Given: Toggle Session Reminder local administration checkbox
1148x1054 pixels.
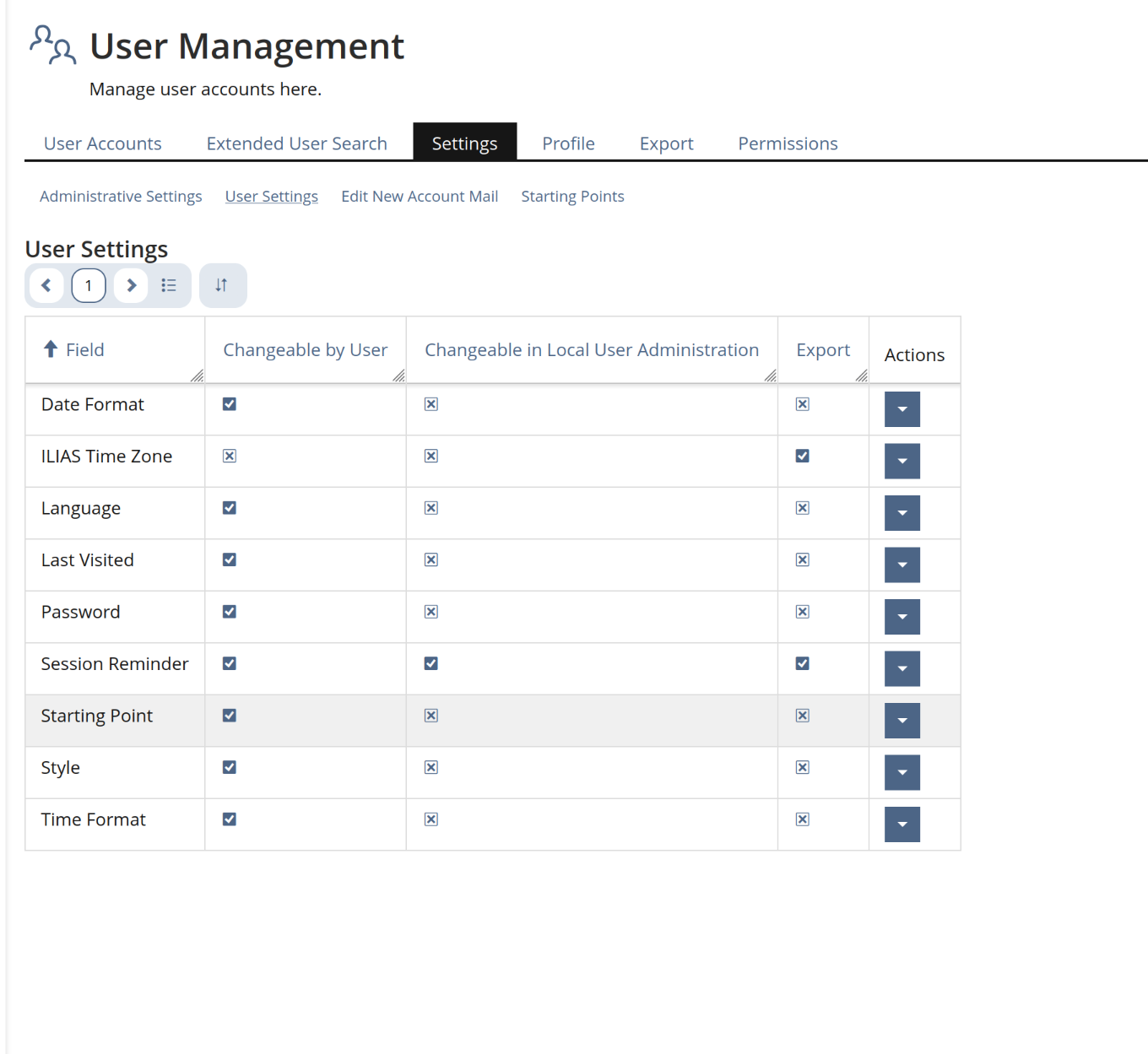Looking at the screenshot, I should click(430, 663).
